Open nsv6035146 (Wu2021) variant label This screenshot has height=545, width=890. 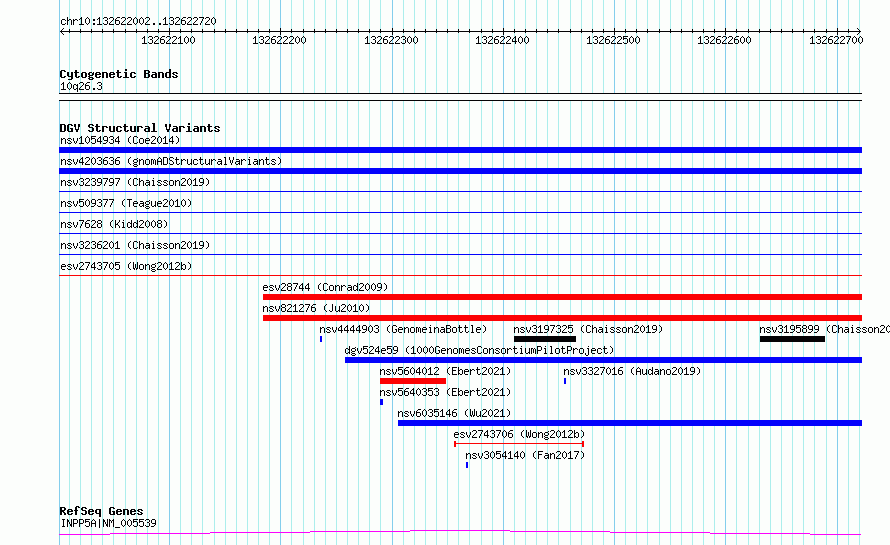pos(454,413)
